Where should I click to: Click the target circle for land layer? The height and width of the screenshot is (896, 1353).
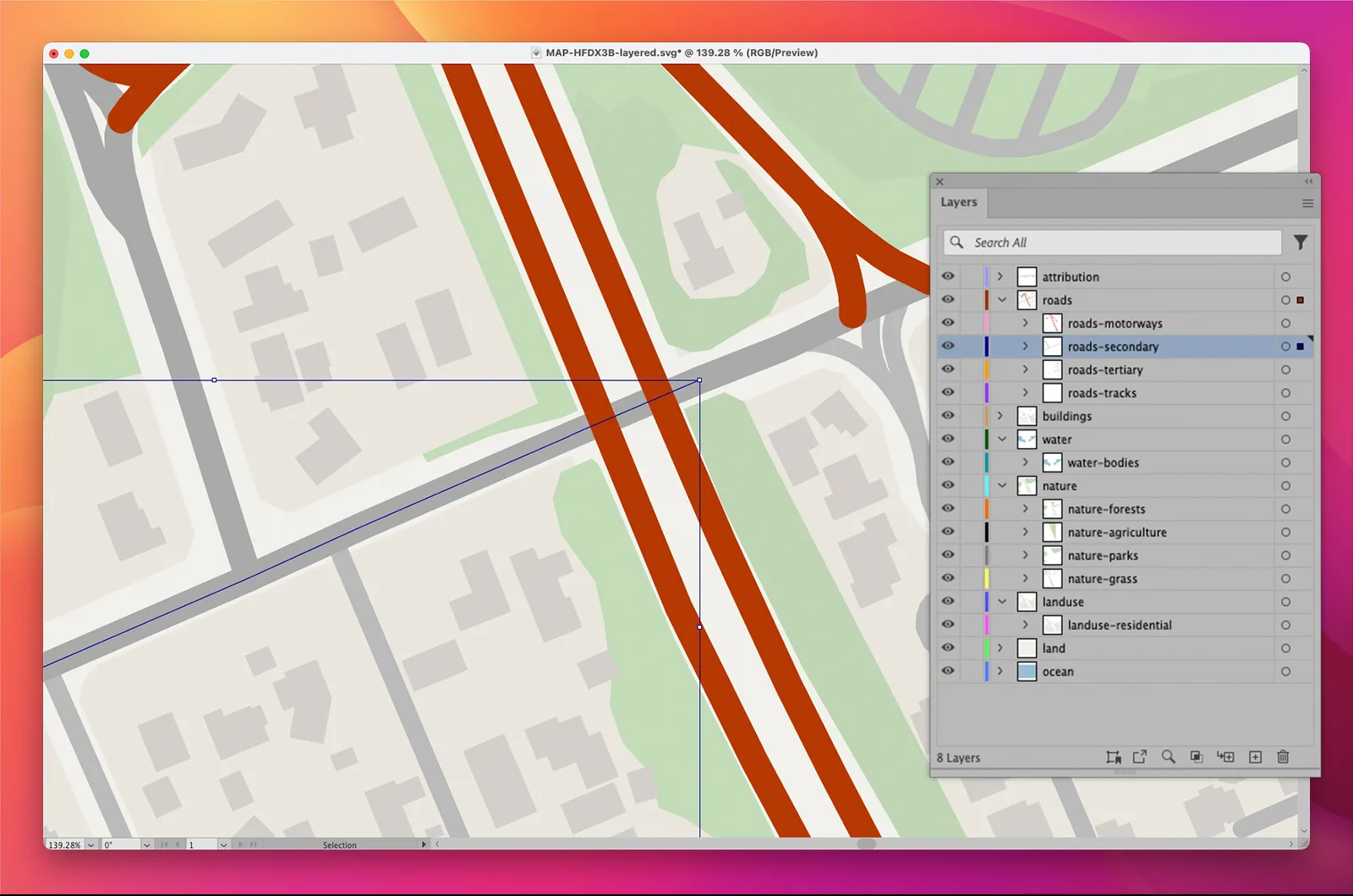(x=1285, y=648)
